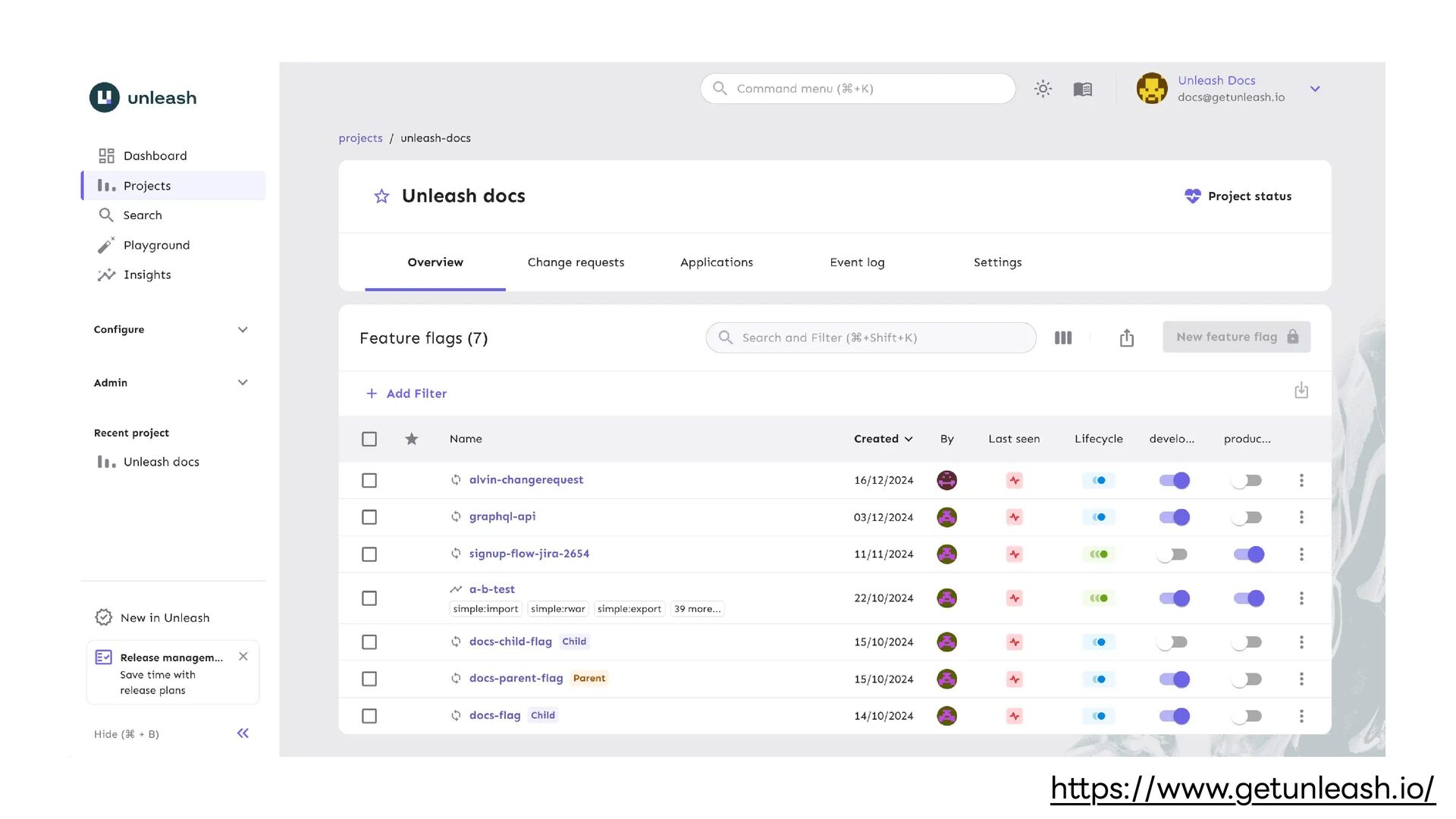The image size is (1456, 819).
Task: Select the a-b-test row checkbox
Action: click(x=369, y=598)
